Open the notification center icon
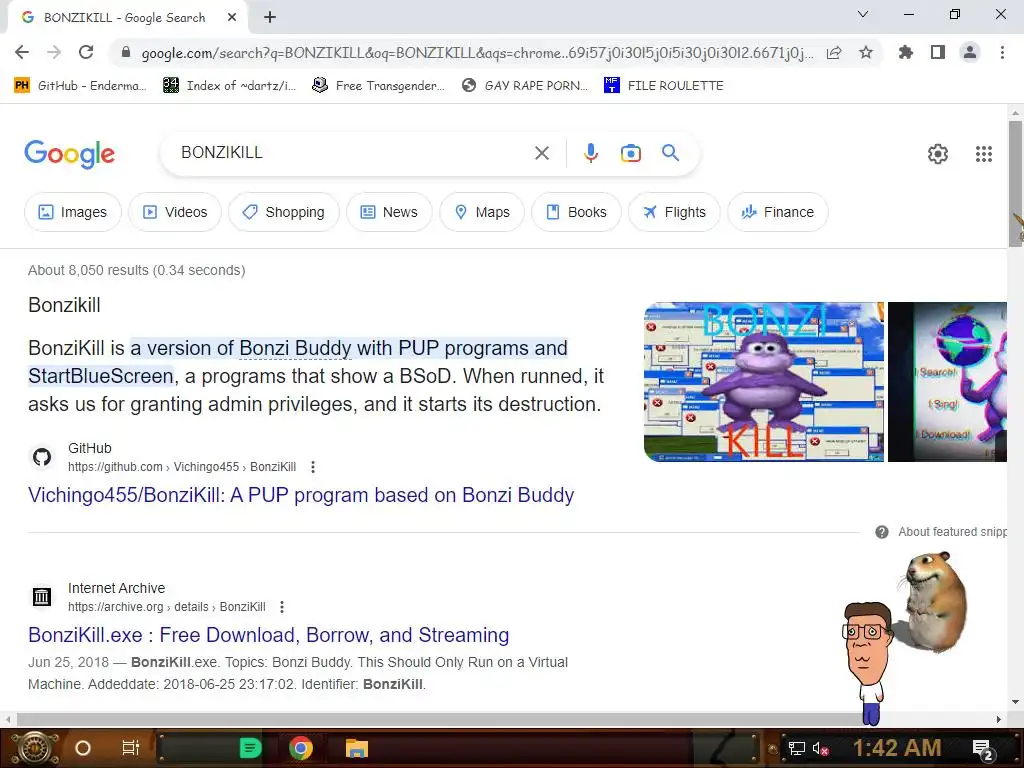Image resolution: width=1024 pixels, height=768 pixels. coord(983,749)
